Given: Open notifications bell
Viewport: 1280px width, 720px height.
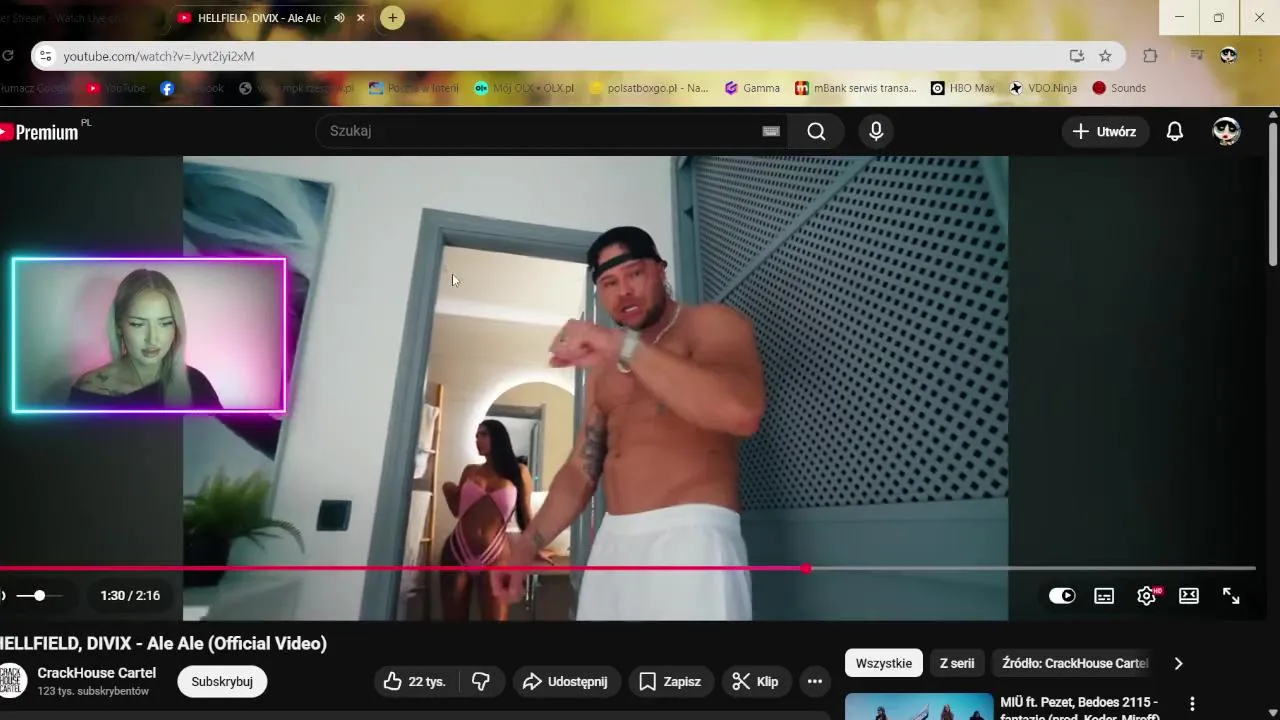Looking at the screenshot, I should click(1175, 131).
